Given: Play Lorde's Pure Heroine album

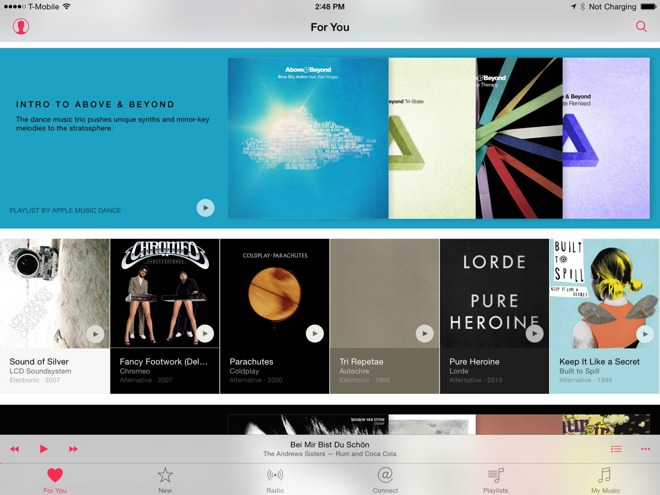Looking at the screenshot, I should [535, 334].
